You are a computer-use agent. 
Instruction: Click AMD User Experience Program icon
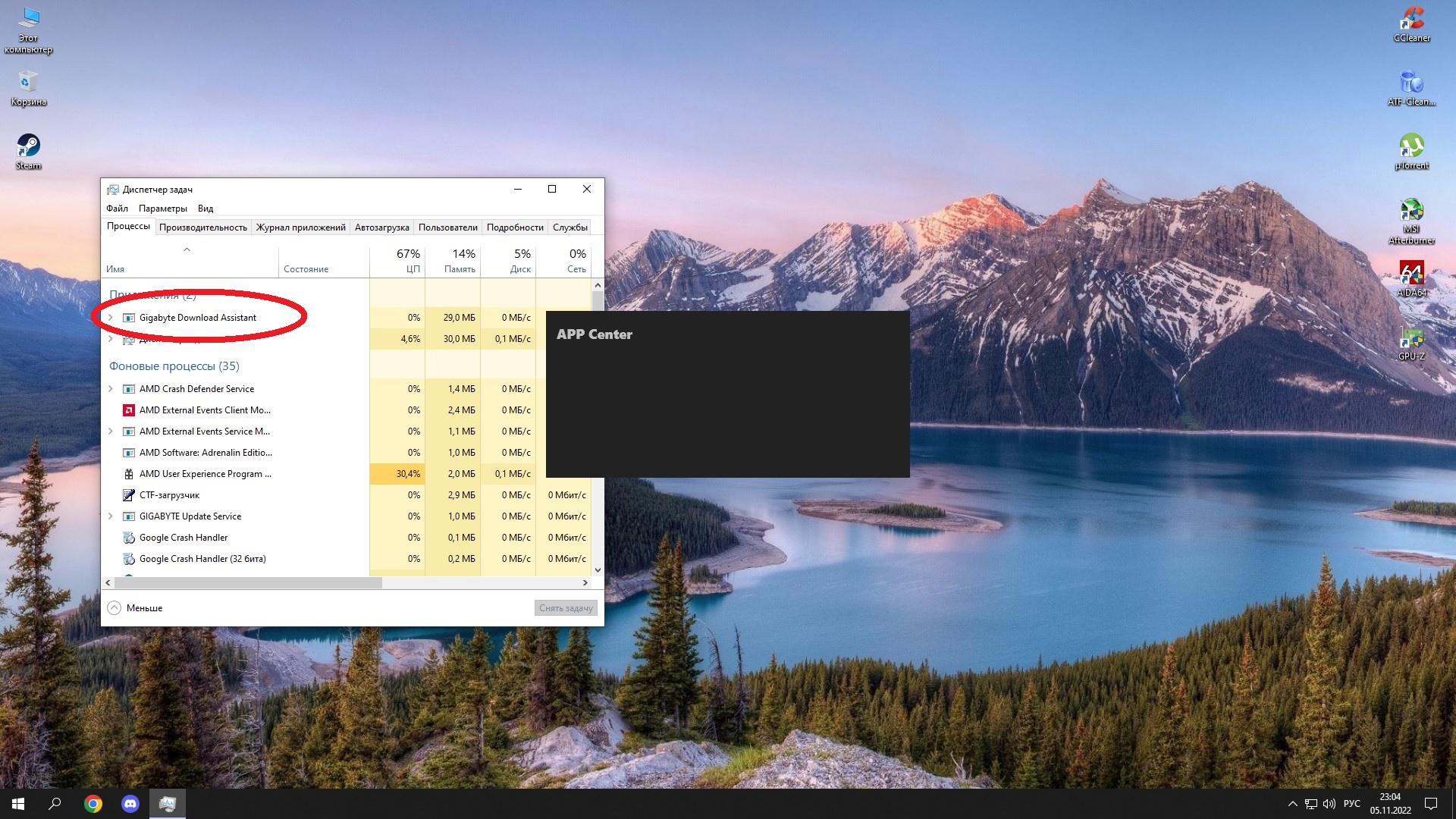click(129, 474)
